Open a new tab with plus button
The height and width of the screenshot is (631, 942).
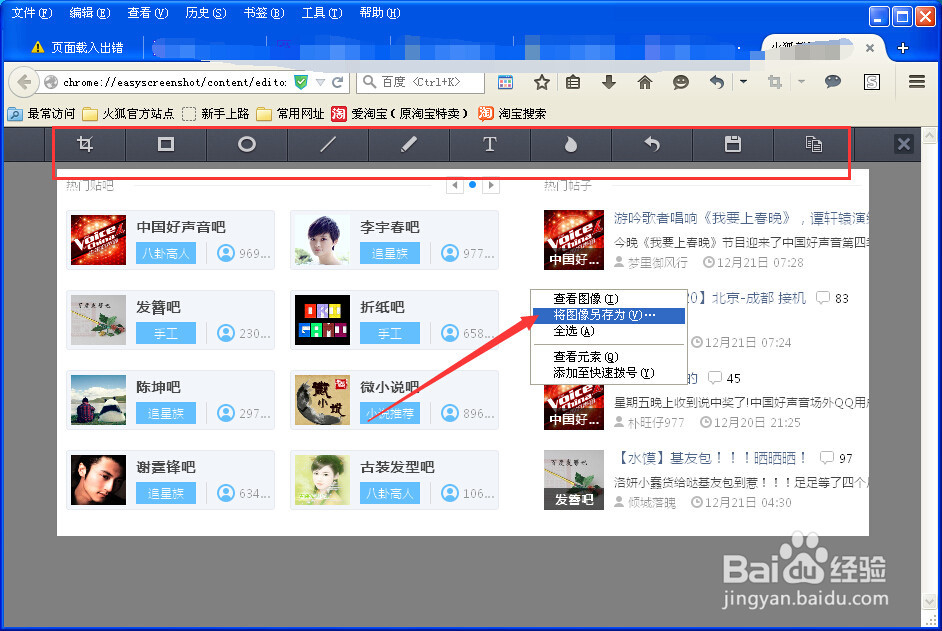(x=902, y=48)
